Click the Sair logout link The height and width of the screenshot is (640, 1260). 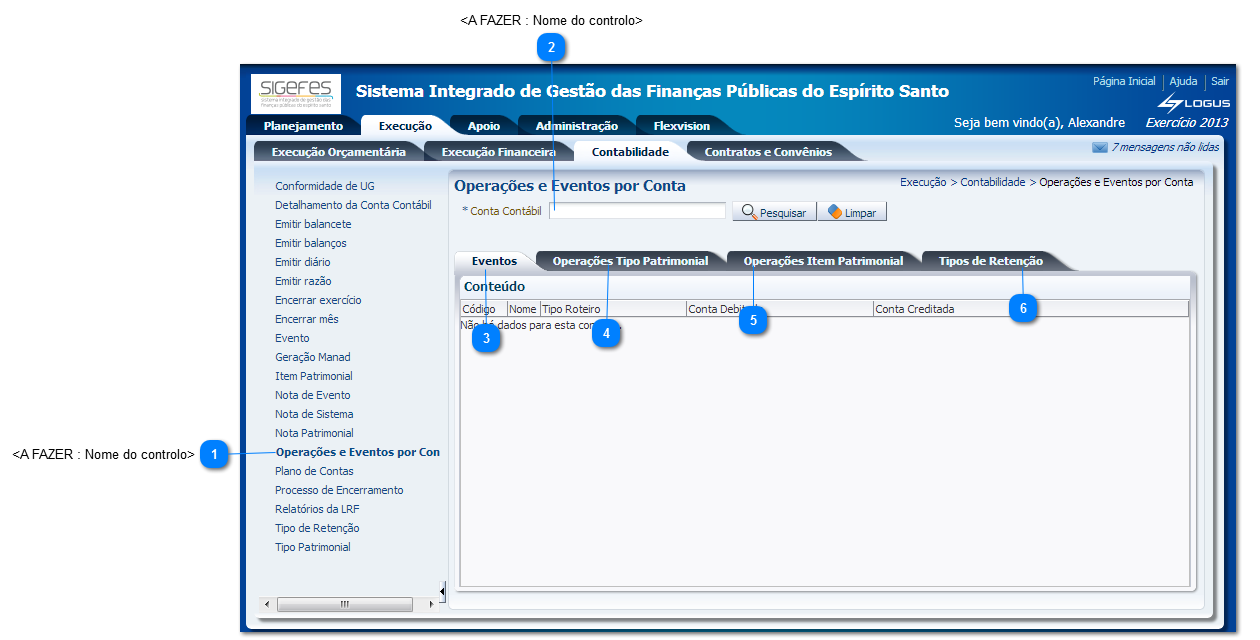(1219, 81)
